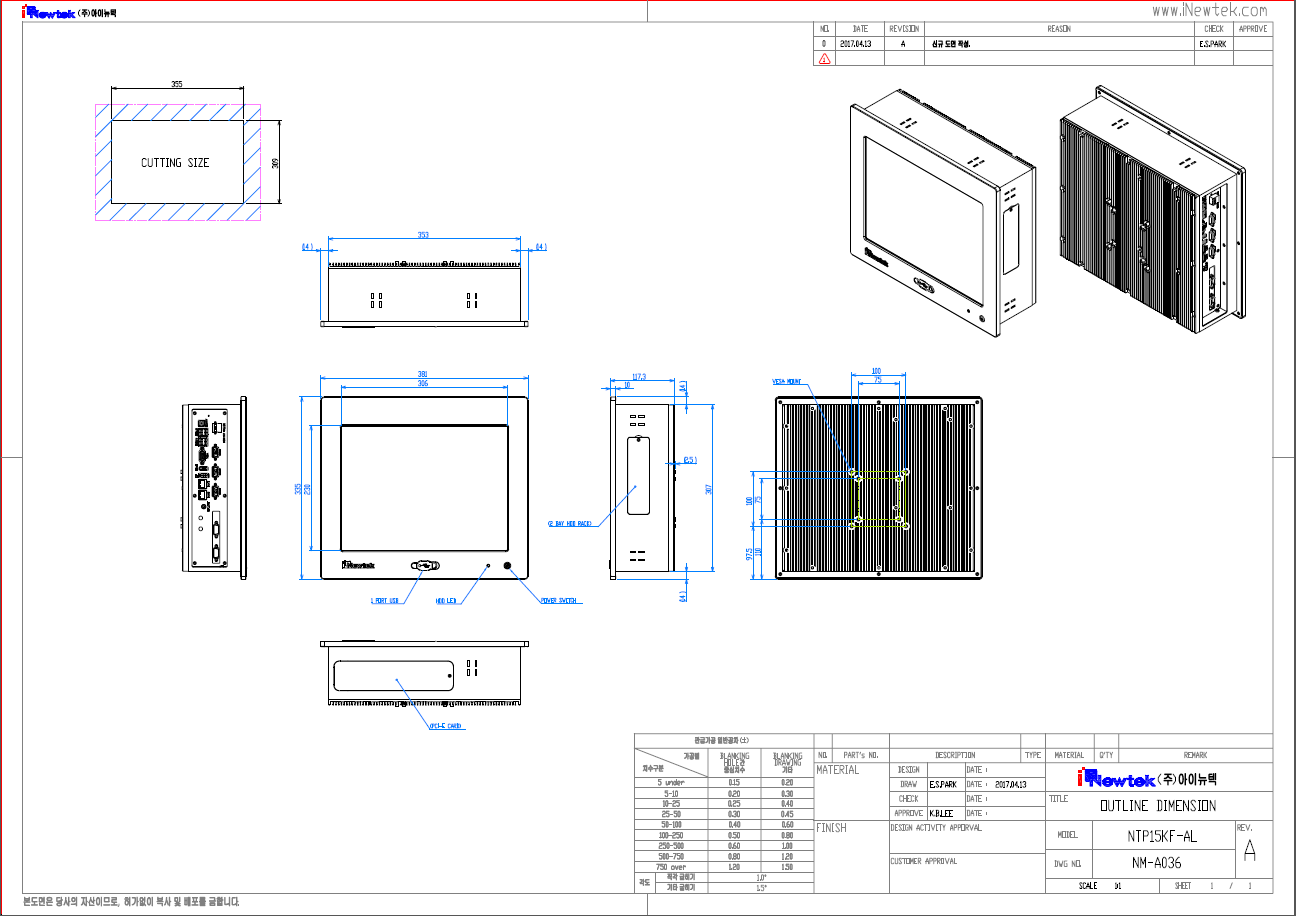Image resolution: width=1296 pixels, height=916 pixels.
Task: Click the '97.5' rear view dimension
Action: (750, 553)
